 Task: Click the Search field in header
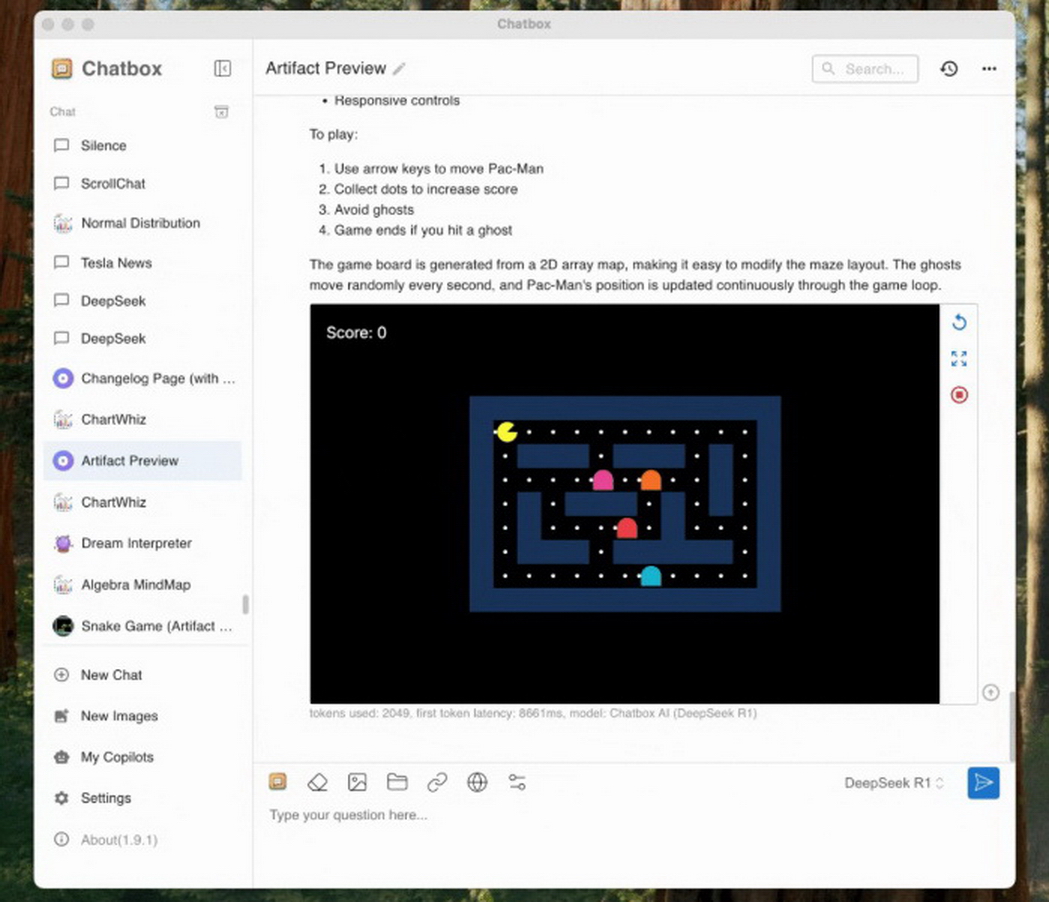point(864,69)
